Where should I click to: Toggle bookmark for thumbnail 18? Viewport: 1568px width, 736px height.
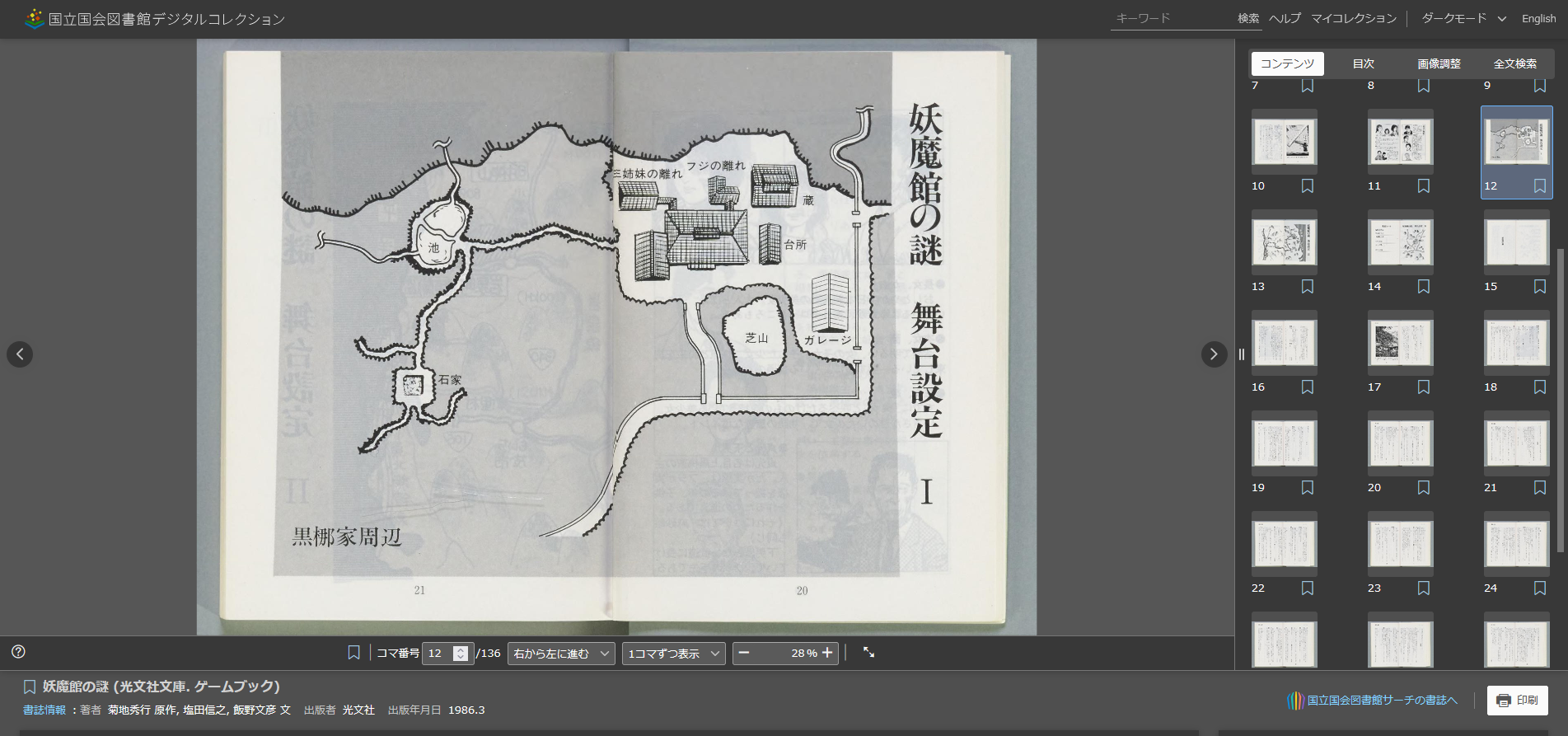pos(1540,387)
